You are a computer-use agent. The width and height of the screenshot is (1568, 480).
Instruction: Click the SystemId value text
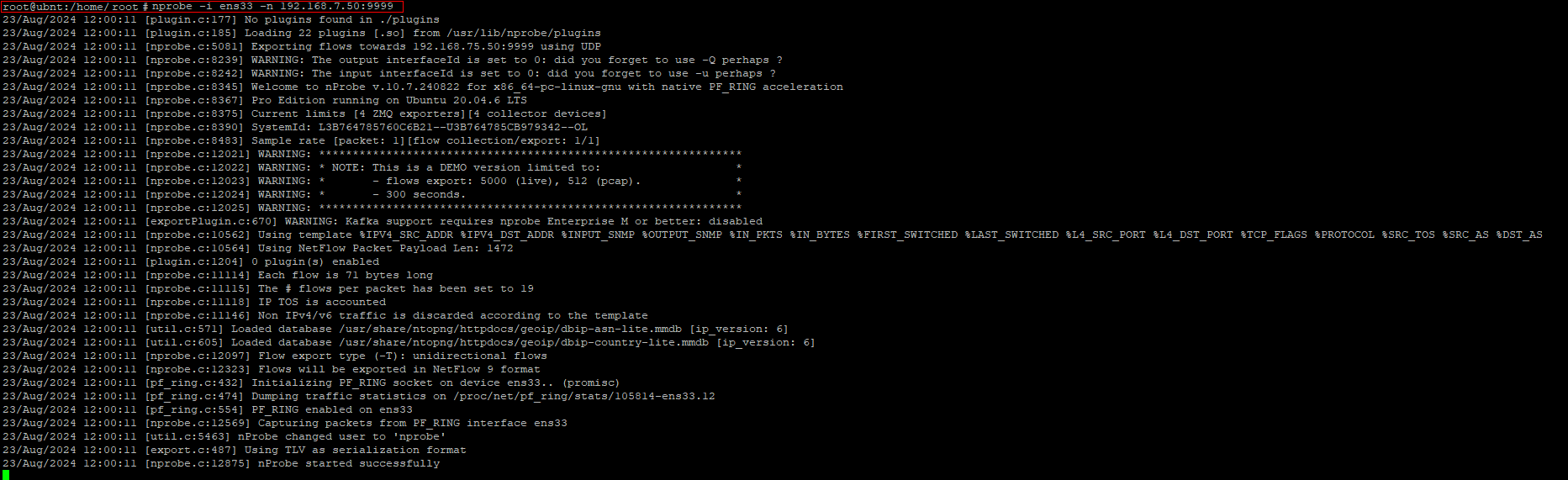453,127
